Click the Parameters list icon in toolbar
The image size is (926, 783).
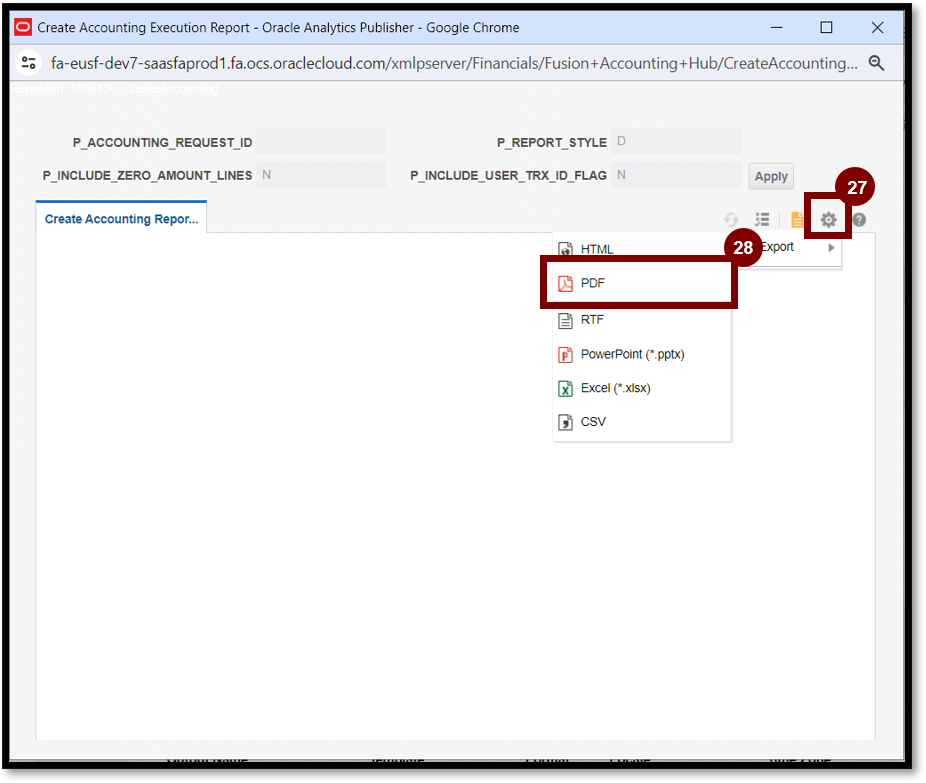click(762, 220)
